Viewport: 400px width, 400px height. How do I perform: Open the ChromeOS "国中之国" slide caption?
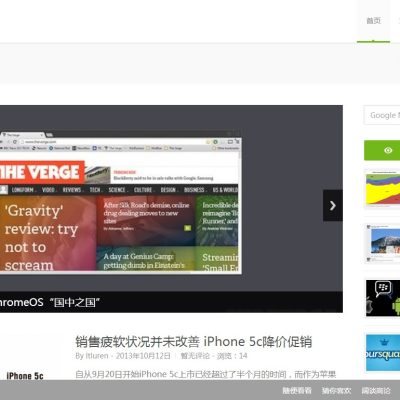point(50,302)
